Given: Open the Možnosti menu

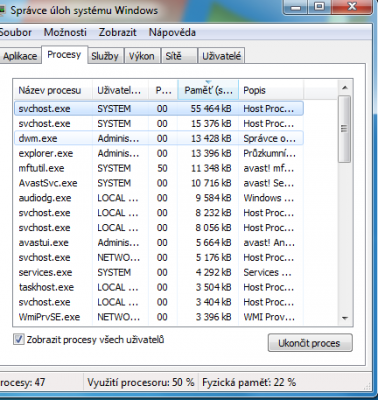Looking at the screenshot, I should pyautogui.click(x=65, y=32).
